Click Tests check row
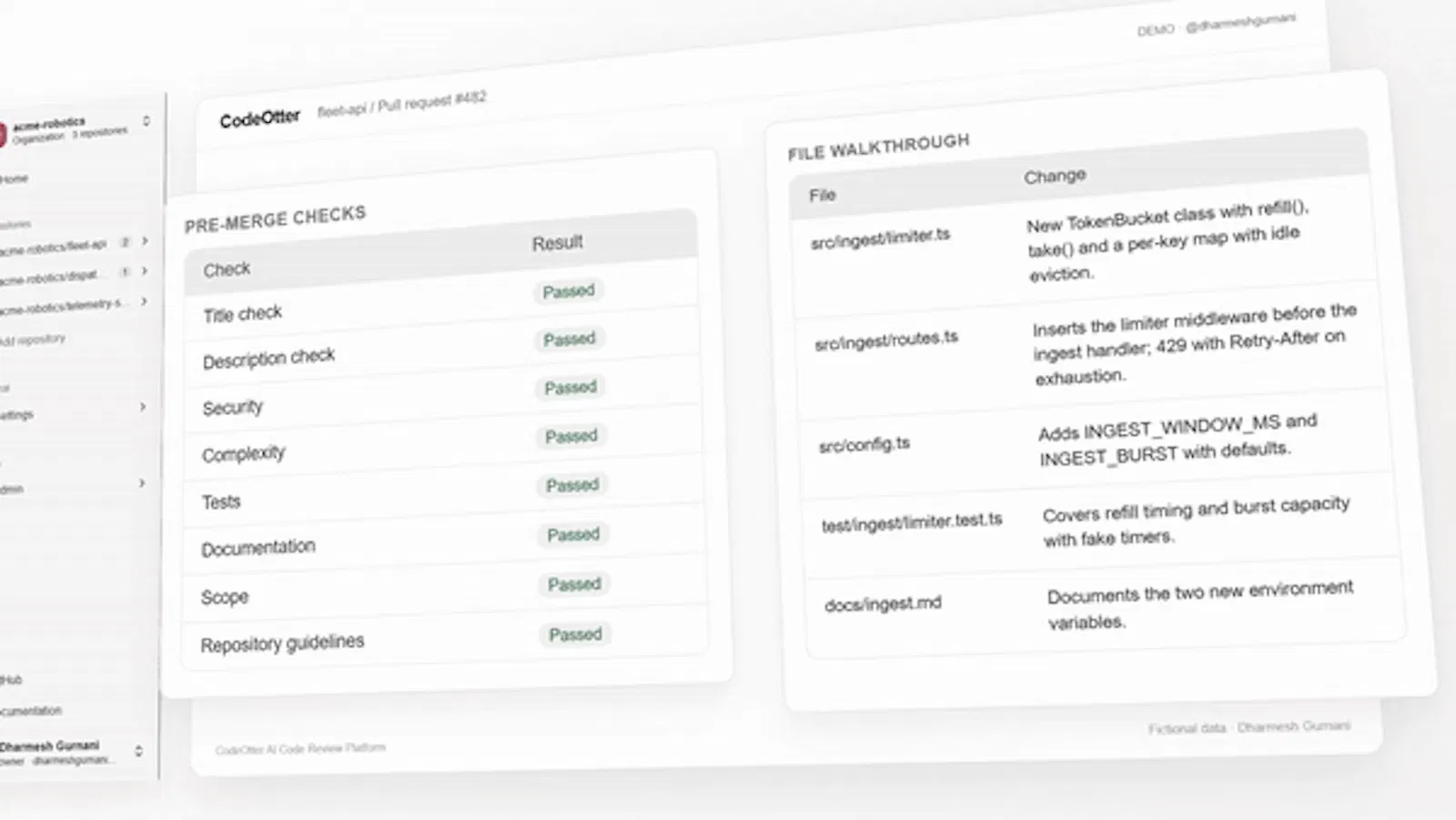 444,493
